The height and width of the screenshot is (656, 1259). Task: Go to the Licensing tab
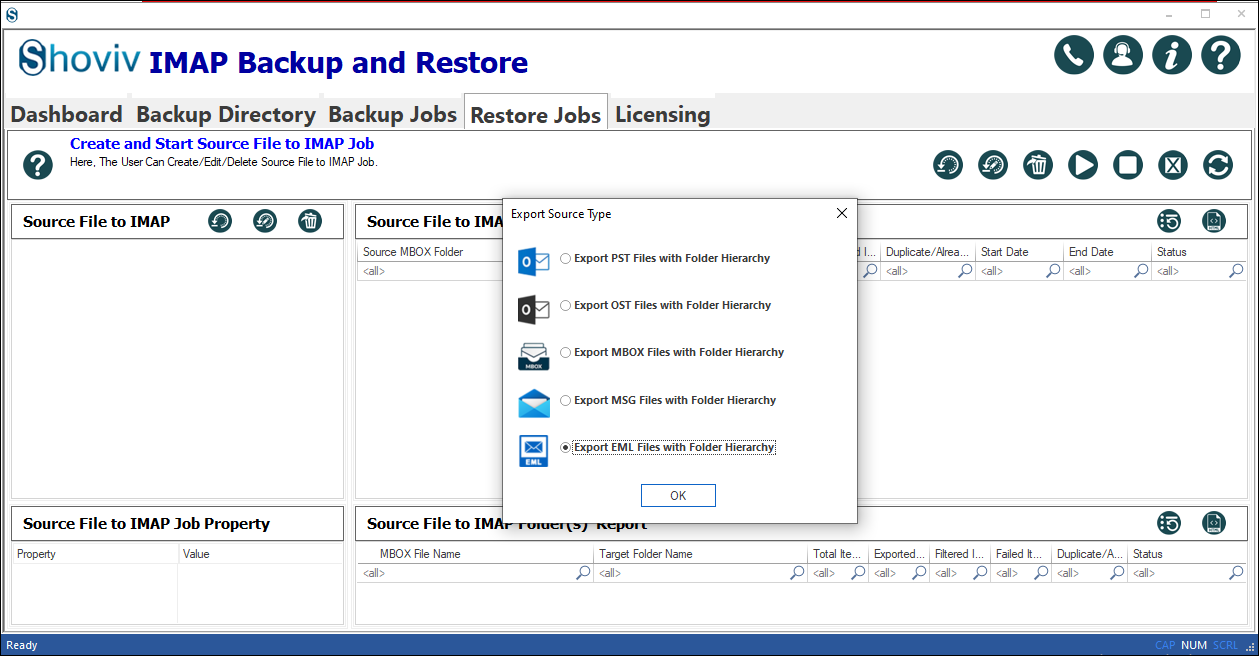[x=662, y=114]
